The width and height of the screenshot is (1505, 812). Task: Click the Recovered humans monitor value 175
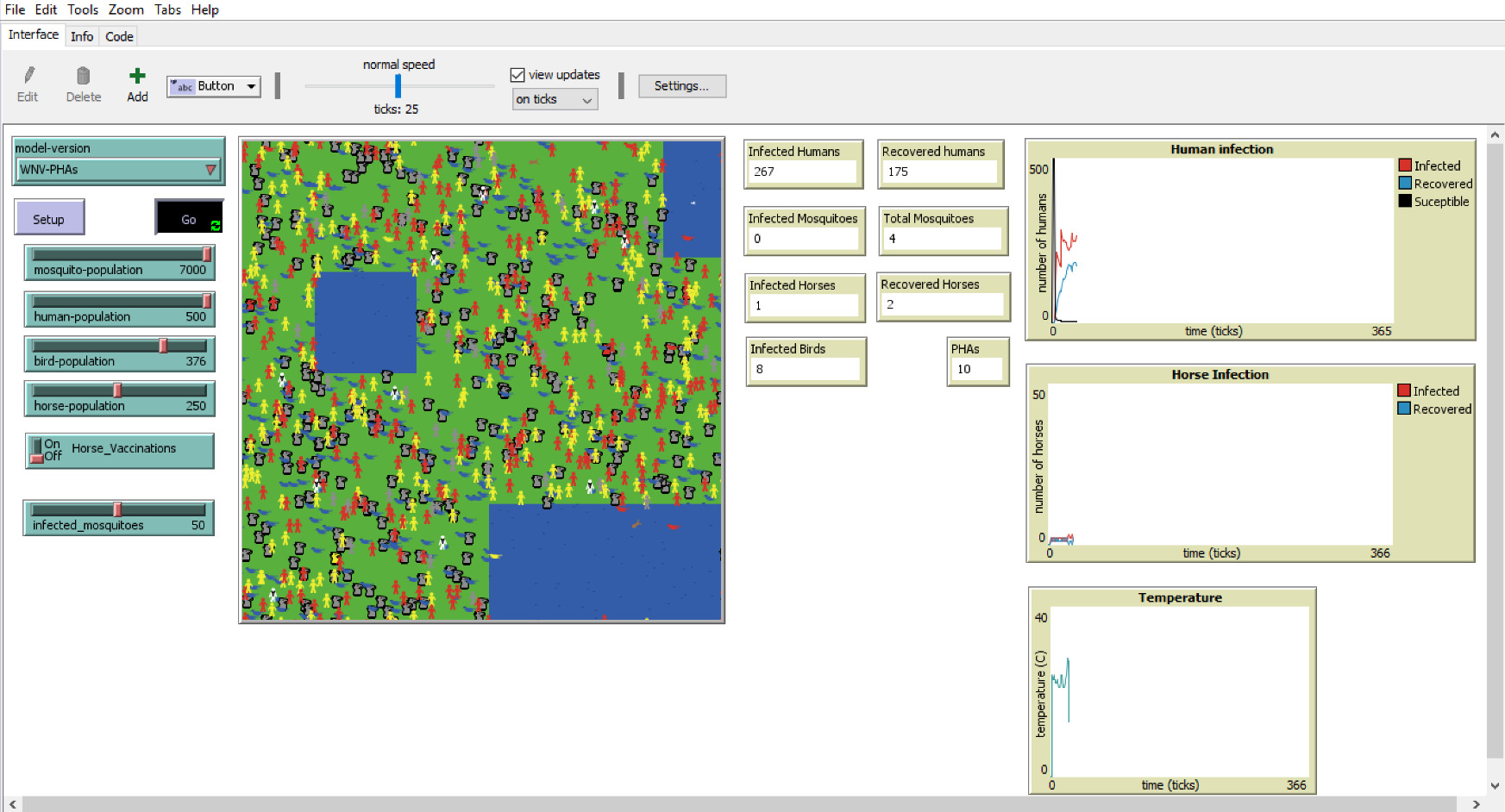point(938,172)
